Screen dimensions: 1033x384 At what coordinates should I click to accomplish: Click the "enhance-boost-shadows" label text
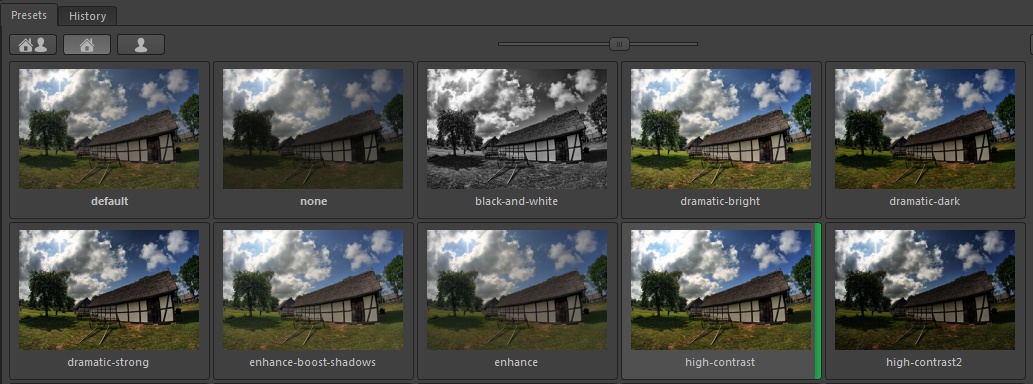312,362
